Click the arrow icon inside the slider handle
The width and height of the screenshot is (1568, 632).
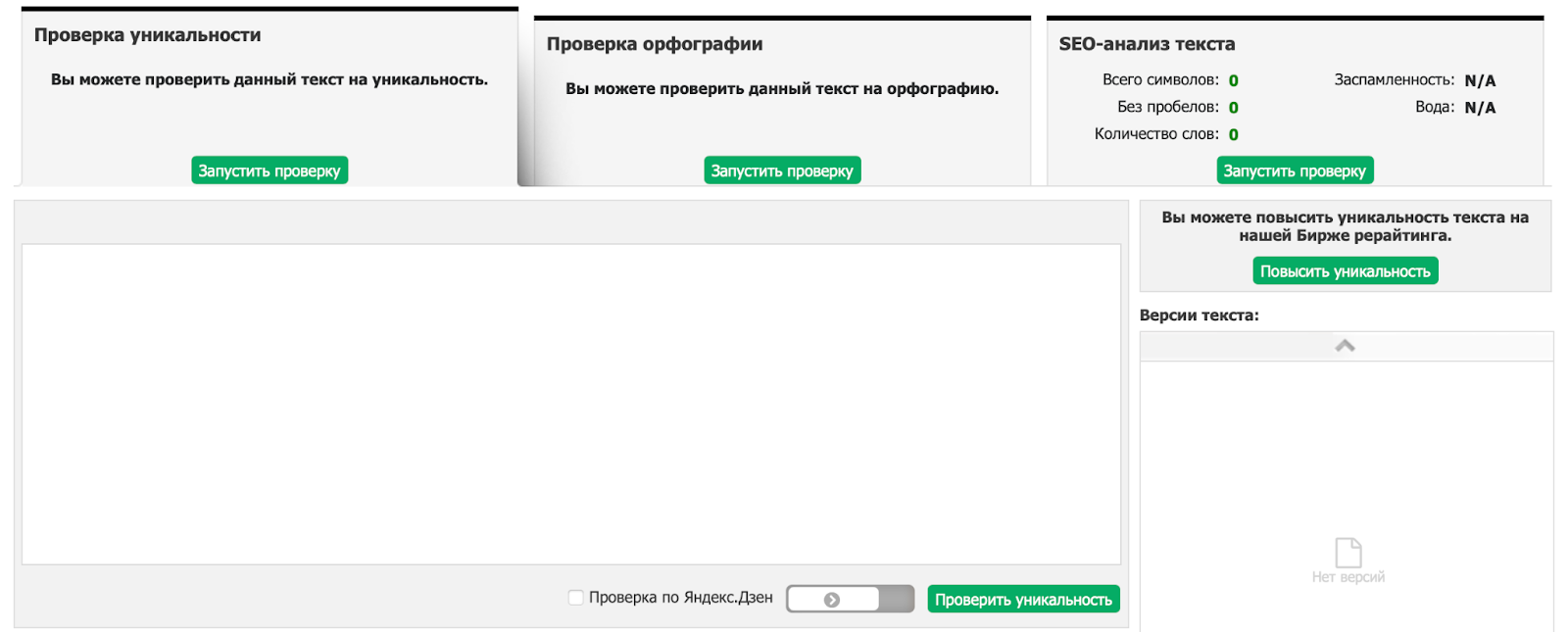832,600
